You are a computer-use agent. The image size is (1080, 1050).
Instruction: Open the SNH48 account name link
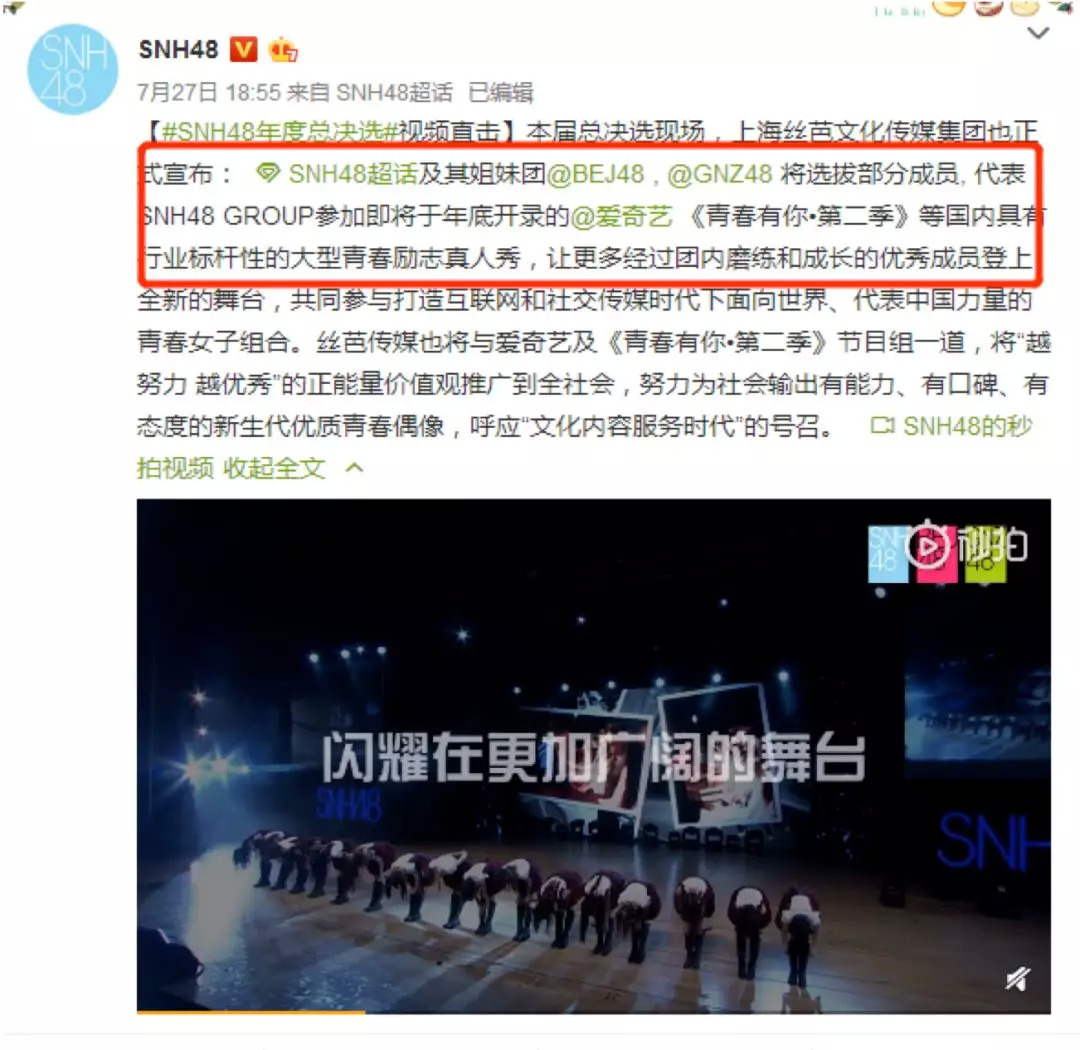pos(178,50)
